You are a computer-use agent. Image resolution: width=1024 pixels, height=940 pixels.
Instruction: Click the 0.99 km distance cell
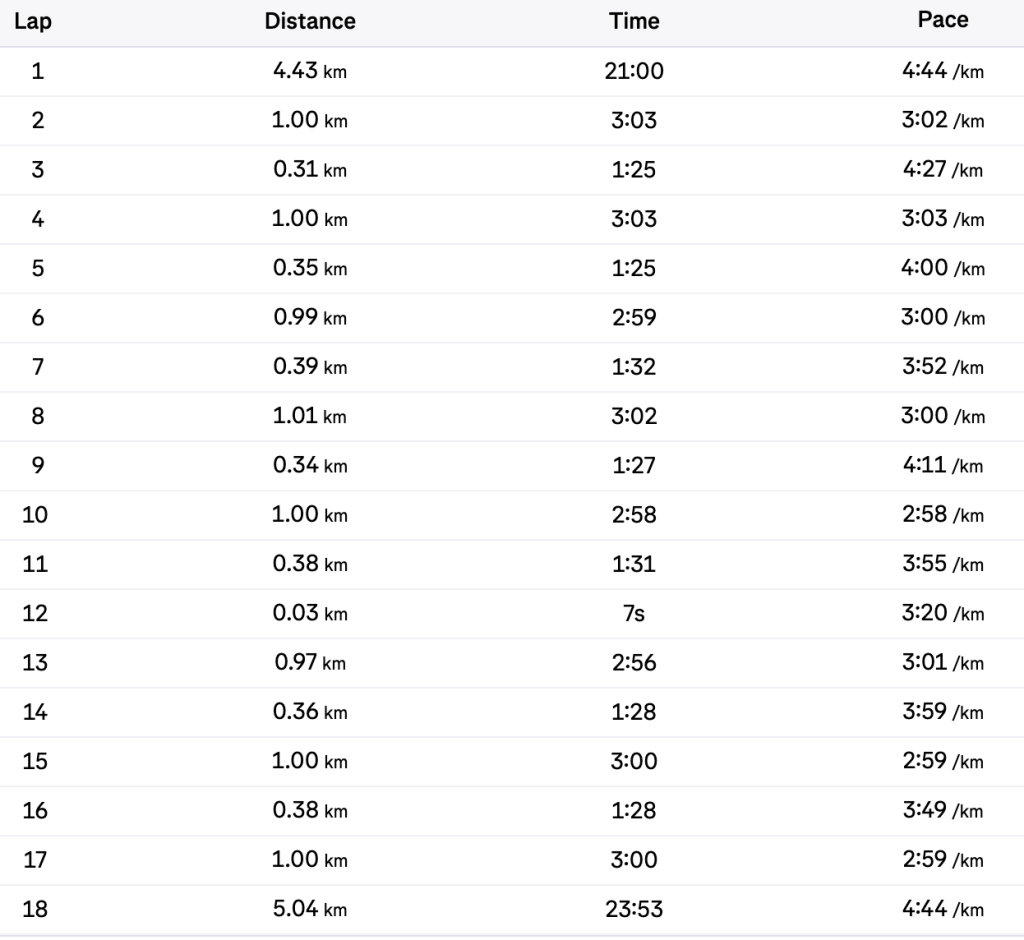(310, 317)
